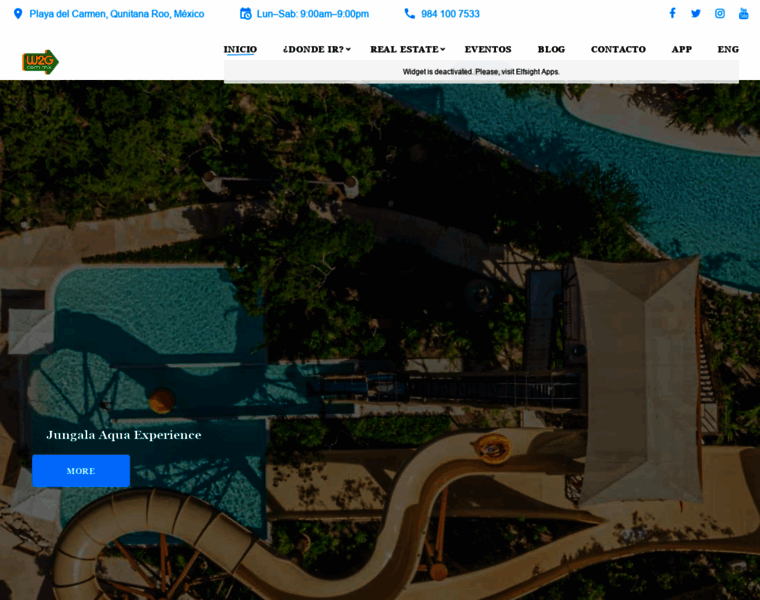Viewport: 760px width, 600px height.
Task: Switch language with ENG link
Action: point(728,49)
